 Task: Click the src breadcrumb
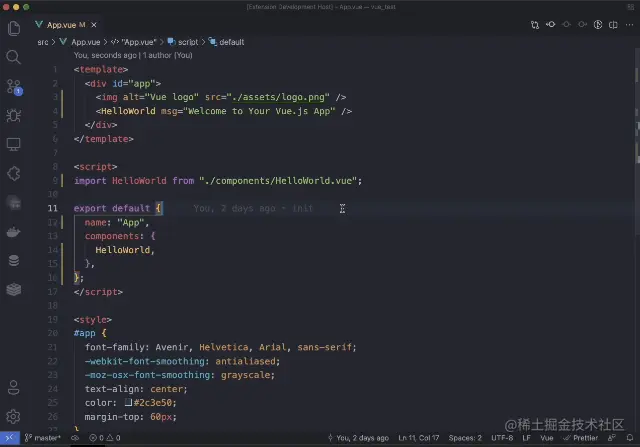(43, 42)
